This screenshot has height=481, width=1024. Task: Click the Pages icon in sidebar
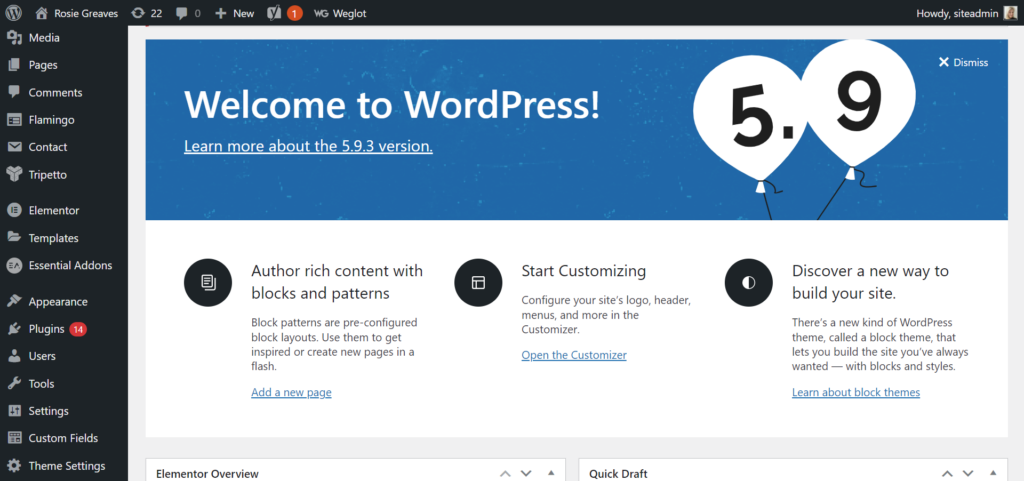[x=14, y=65]
